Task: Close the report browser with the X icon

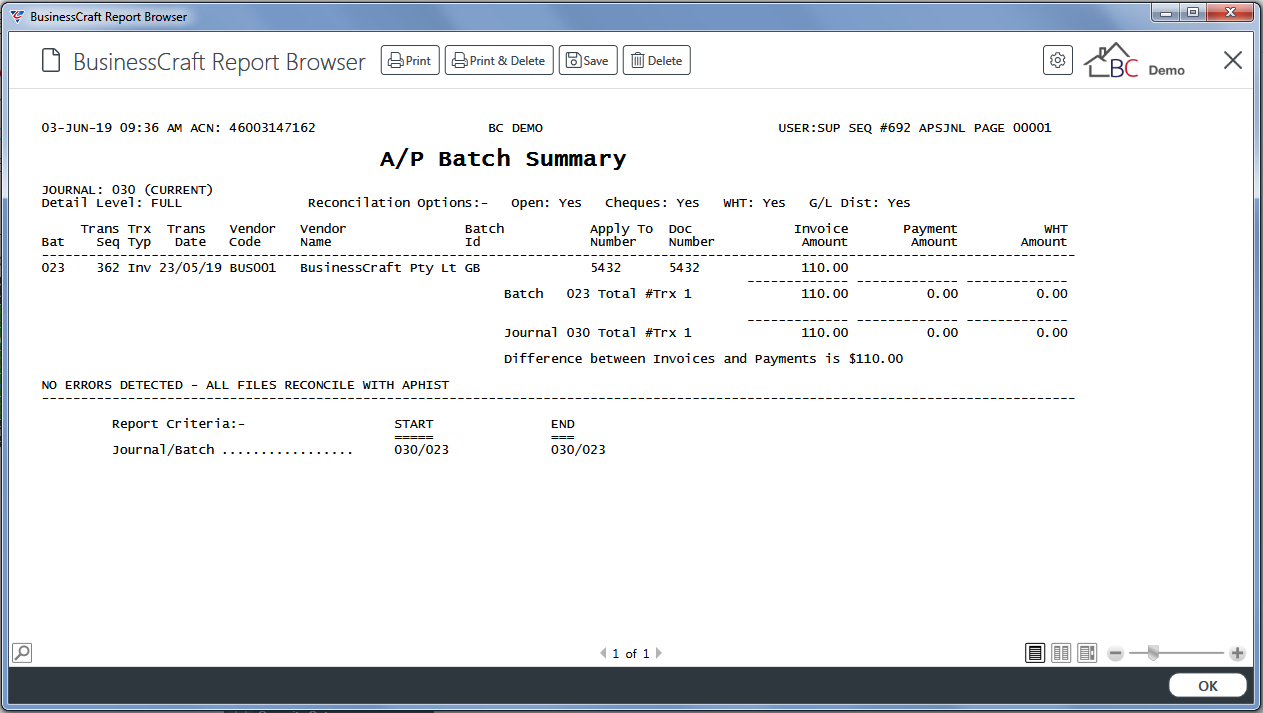Action: [x=1233, y=60]
